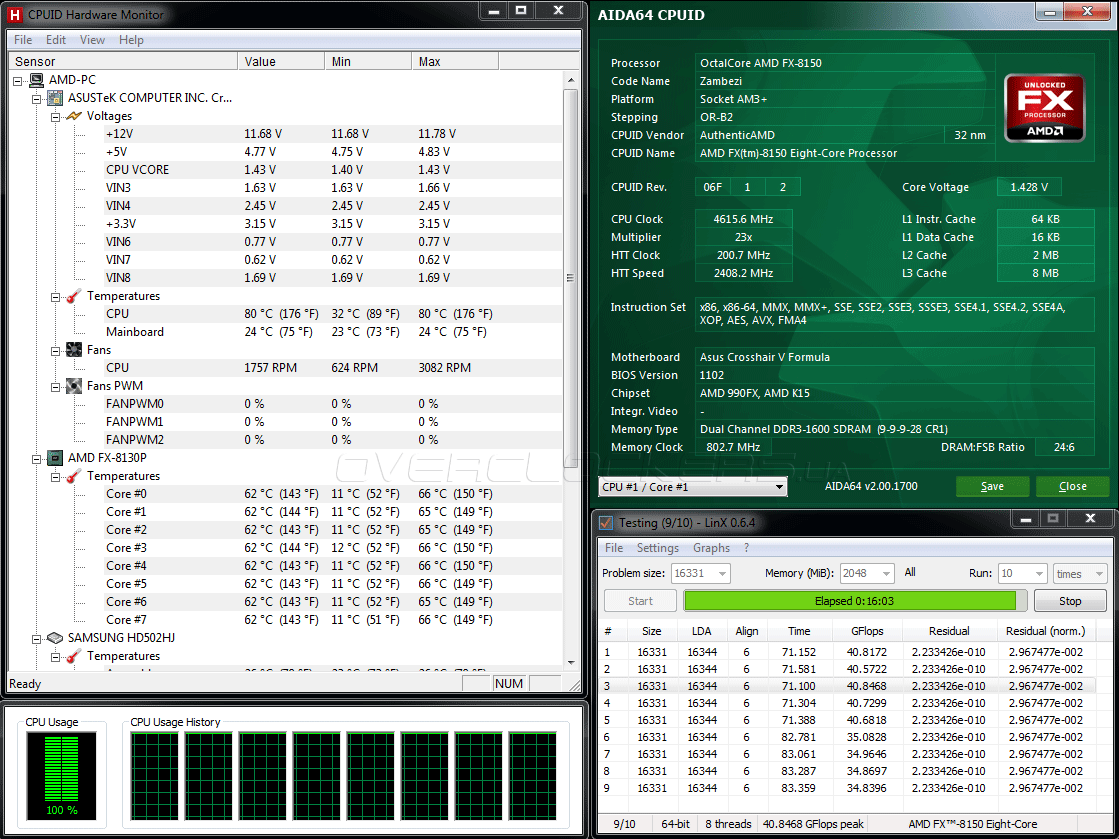Click the LinX window title bar icon

pos(605,522)
